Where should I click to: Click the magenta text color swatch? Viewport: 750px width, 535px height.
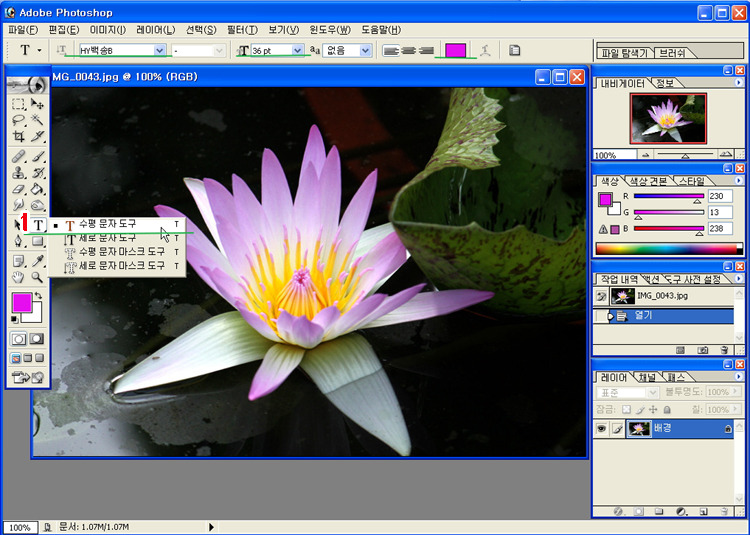coord(455,50)
